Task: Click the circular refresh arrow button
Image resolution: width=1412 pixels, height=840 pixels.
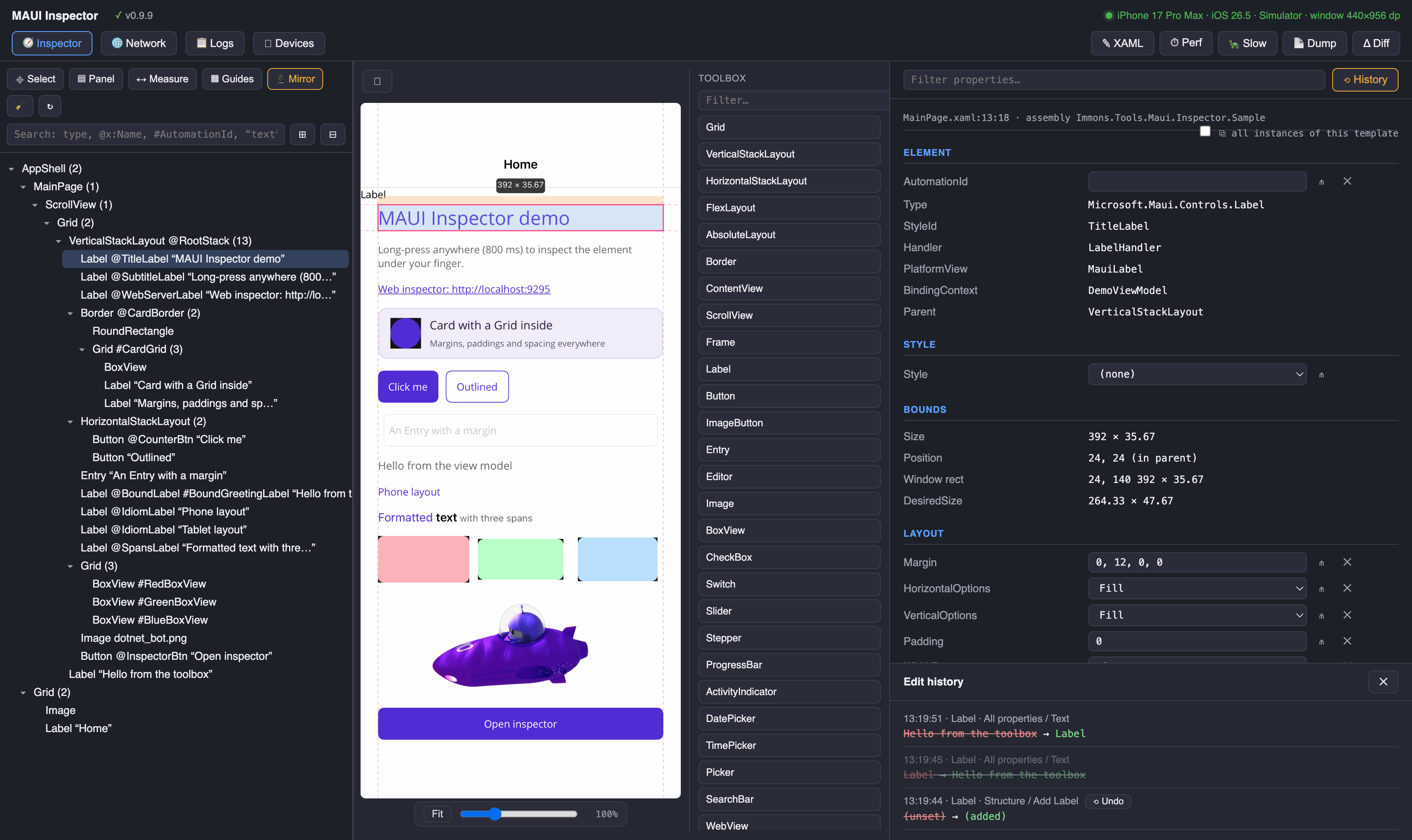Action: [x=50, y=106]
